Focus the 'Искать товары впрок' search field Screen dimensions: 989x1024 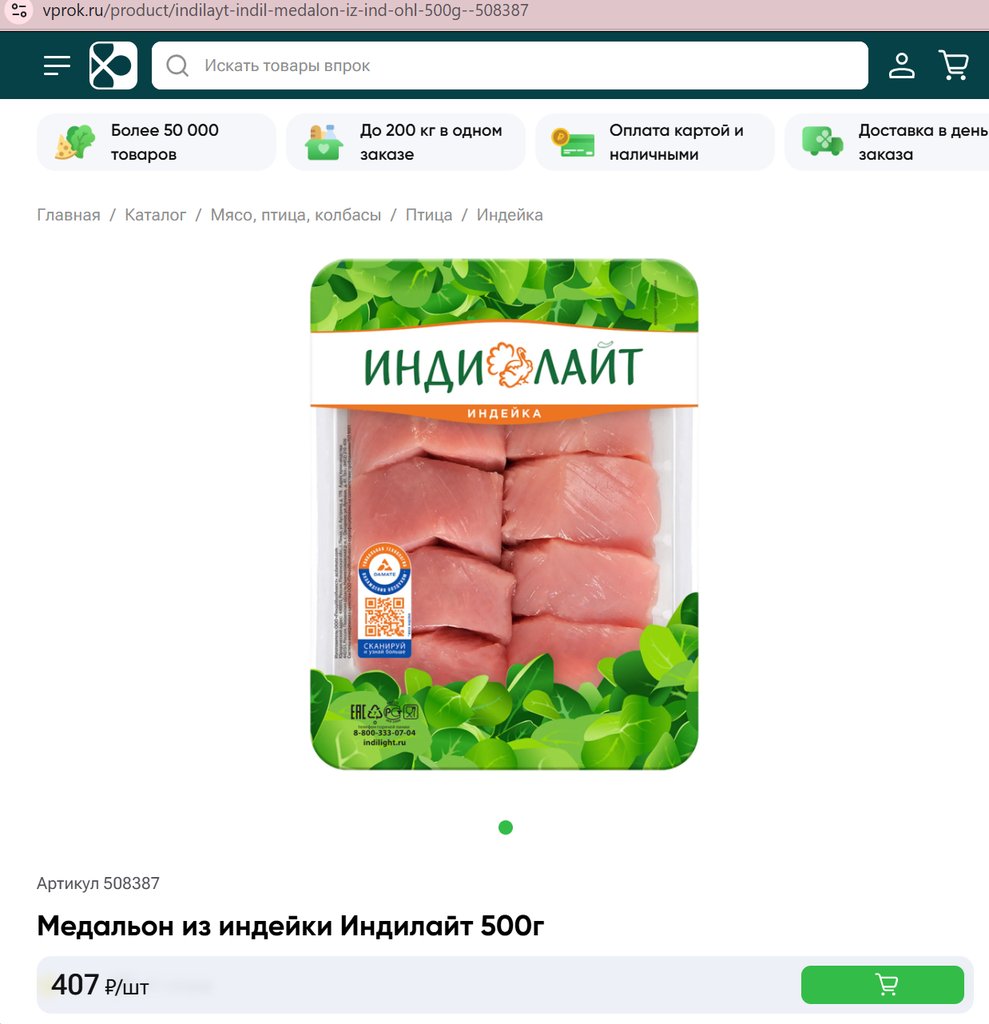pos(510,65)
